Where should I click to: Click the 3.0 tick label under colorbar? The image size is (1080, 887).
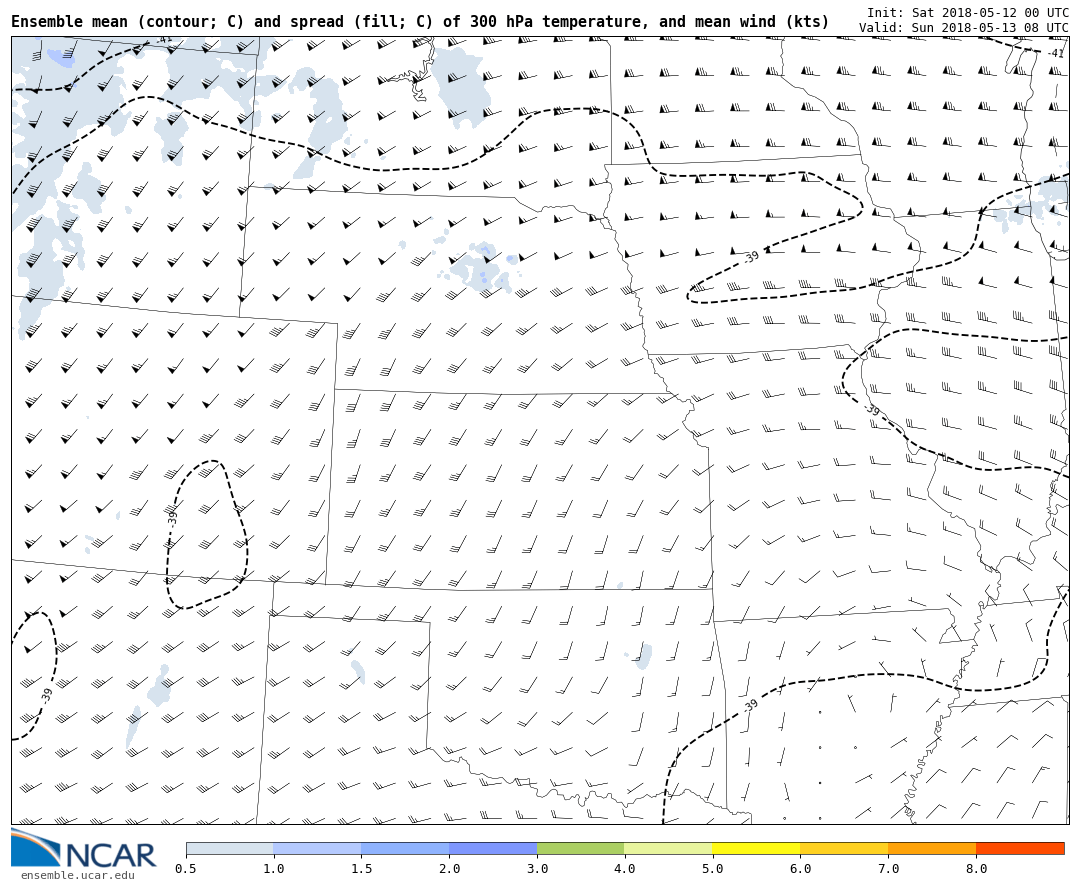[537, 869]
